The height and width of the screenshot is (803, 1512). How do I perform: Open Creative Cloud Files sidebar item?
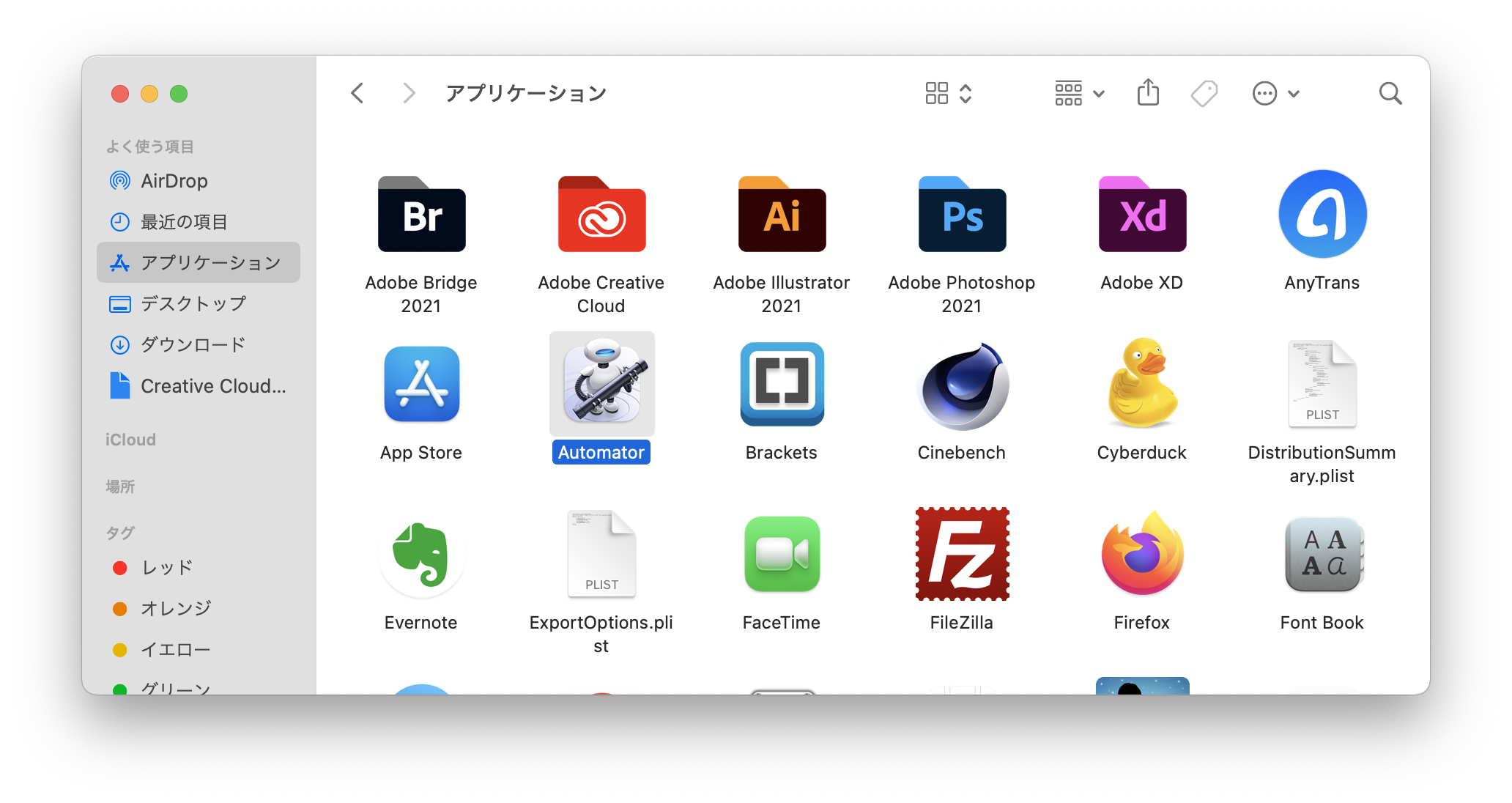tap(199, 386)
